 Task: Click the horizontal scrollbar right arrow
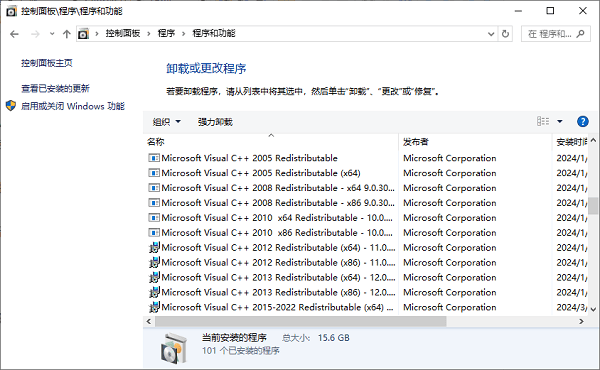581,321
